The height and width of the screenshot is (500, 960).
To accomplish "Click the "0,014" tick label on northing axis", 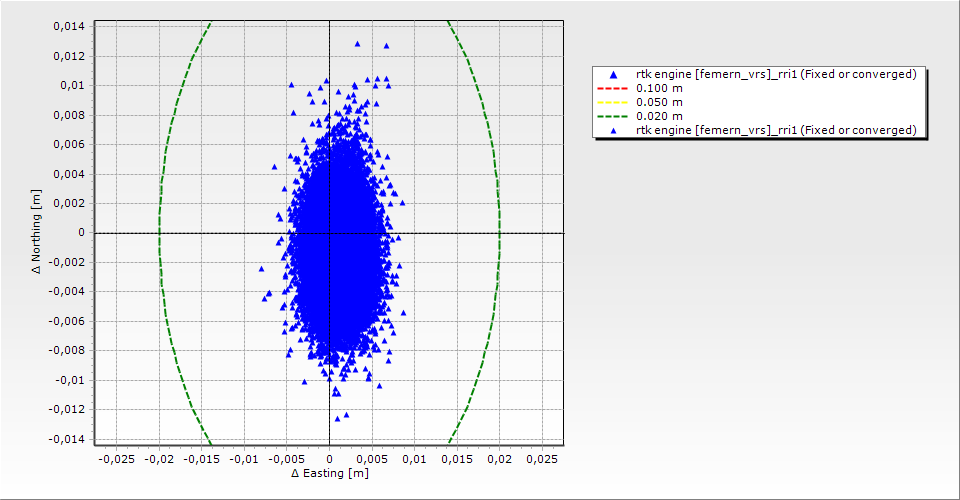I will point(69,26).
